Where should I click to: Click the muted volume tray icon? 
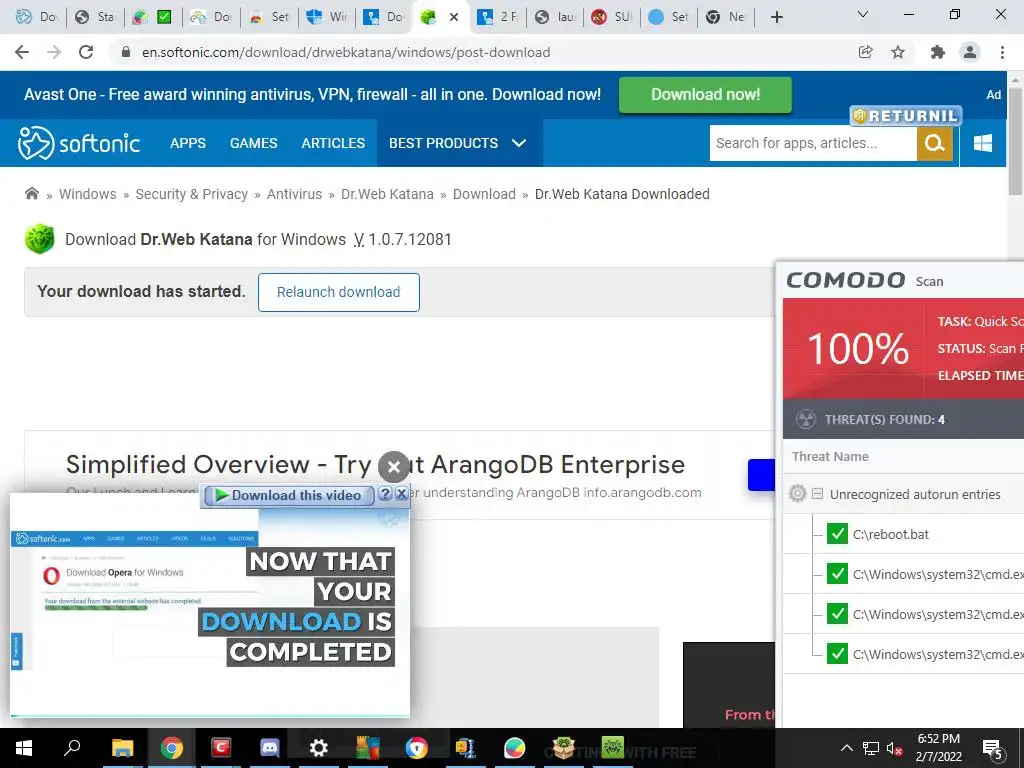(894, 748)
